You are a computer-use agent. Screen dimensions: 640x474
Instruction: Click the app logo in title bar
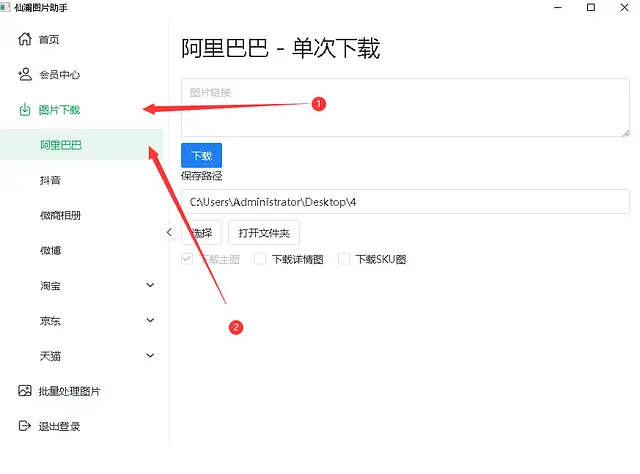(x=5, y=7)
